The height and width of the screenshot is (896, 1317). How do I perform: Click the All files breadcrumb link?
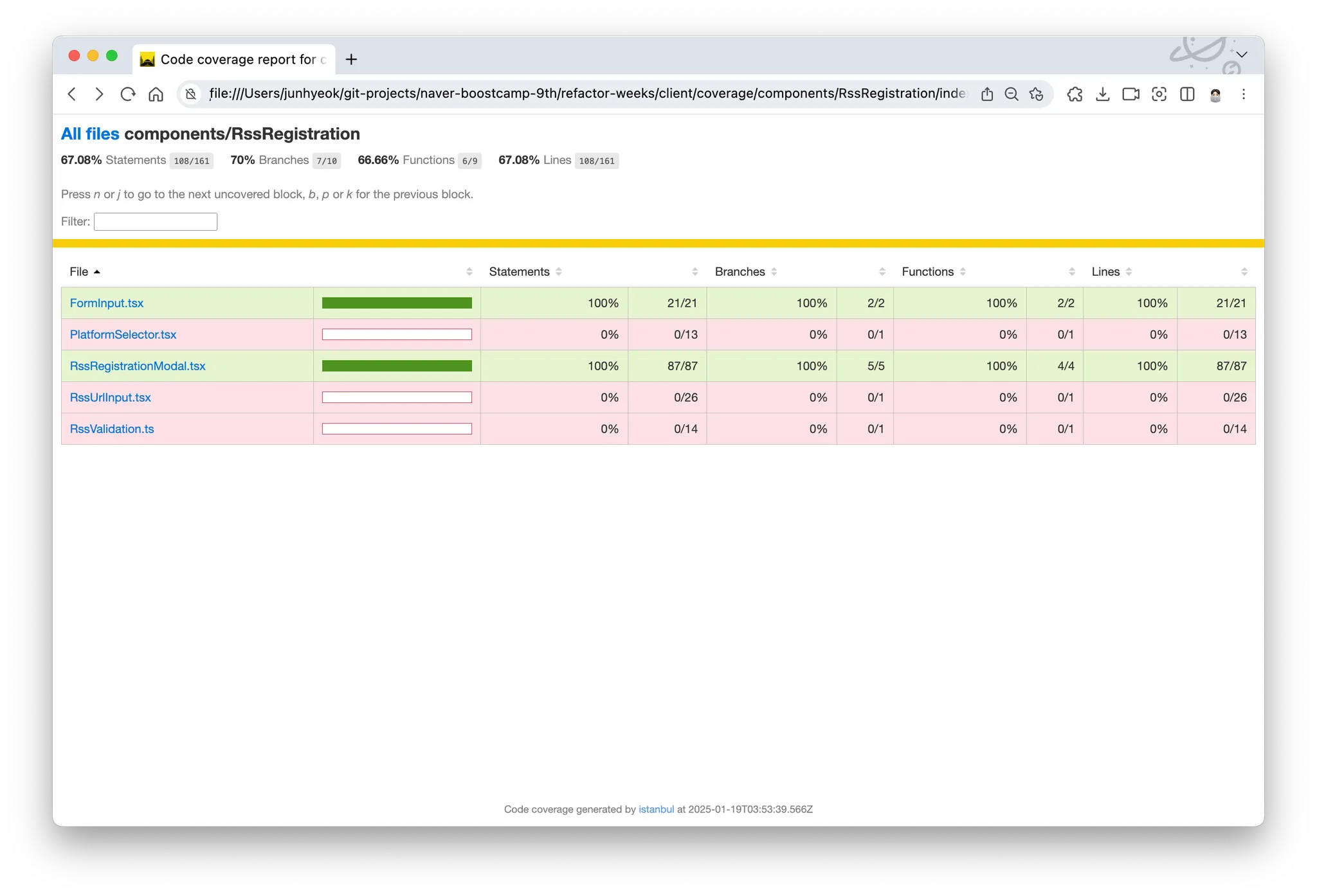(x=90, y=134)
